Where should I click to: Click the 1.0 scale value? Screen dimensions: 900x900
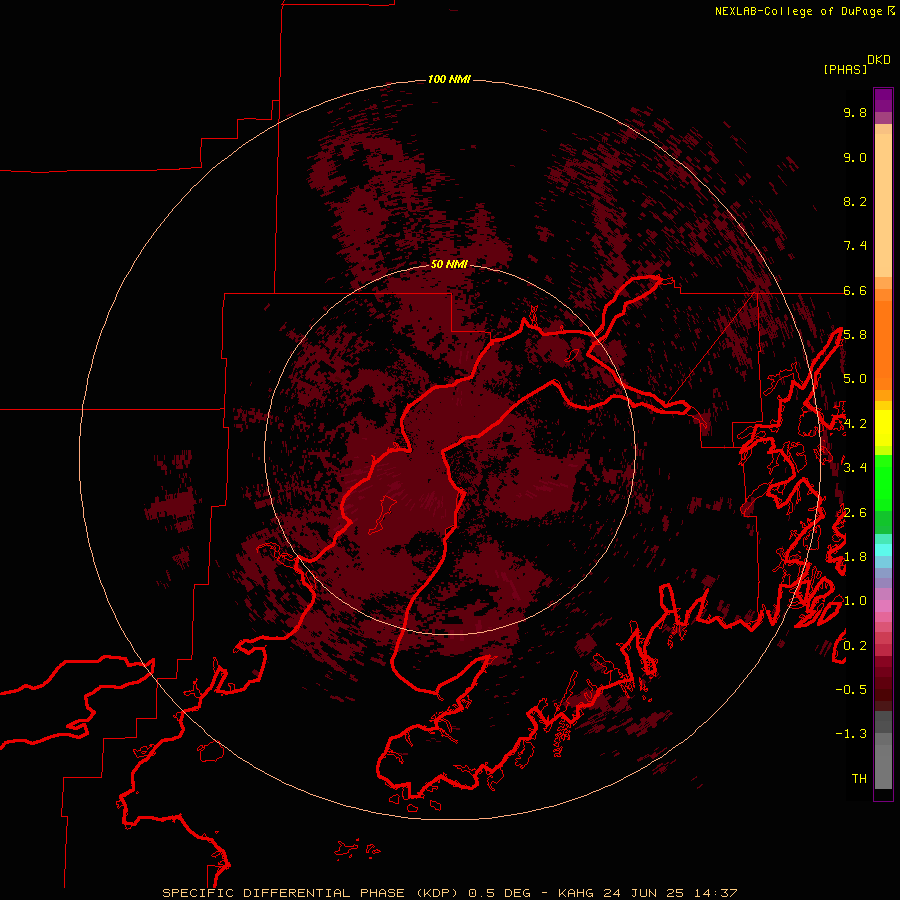click(855, 601)
